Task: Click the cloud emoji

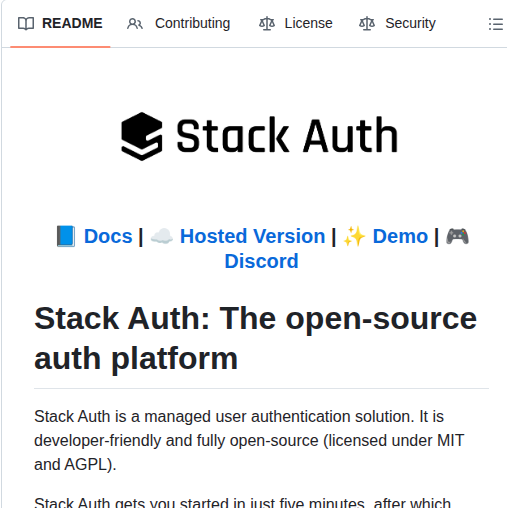Action: click(162, 236)
